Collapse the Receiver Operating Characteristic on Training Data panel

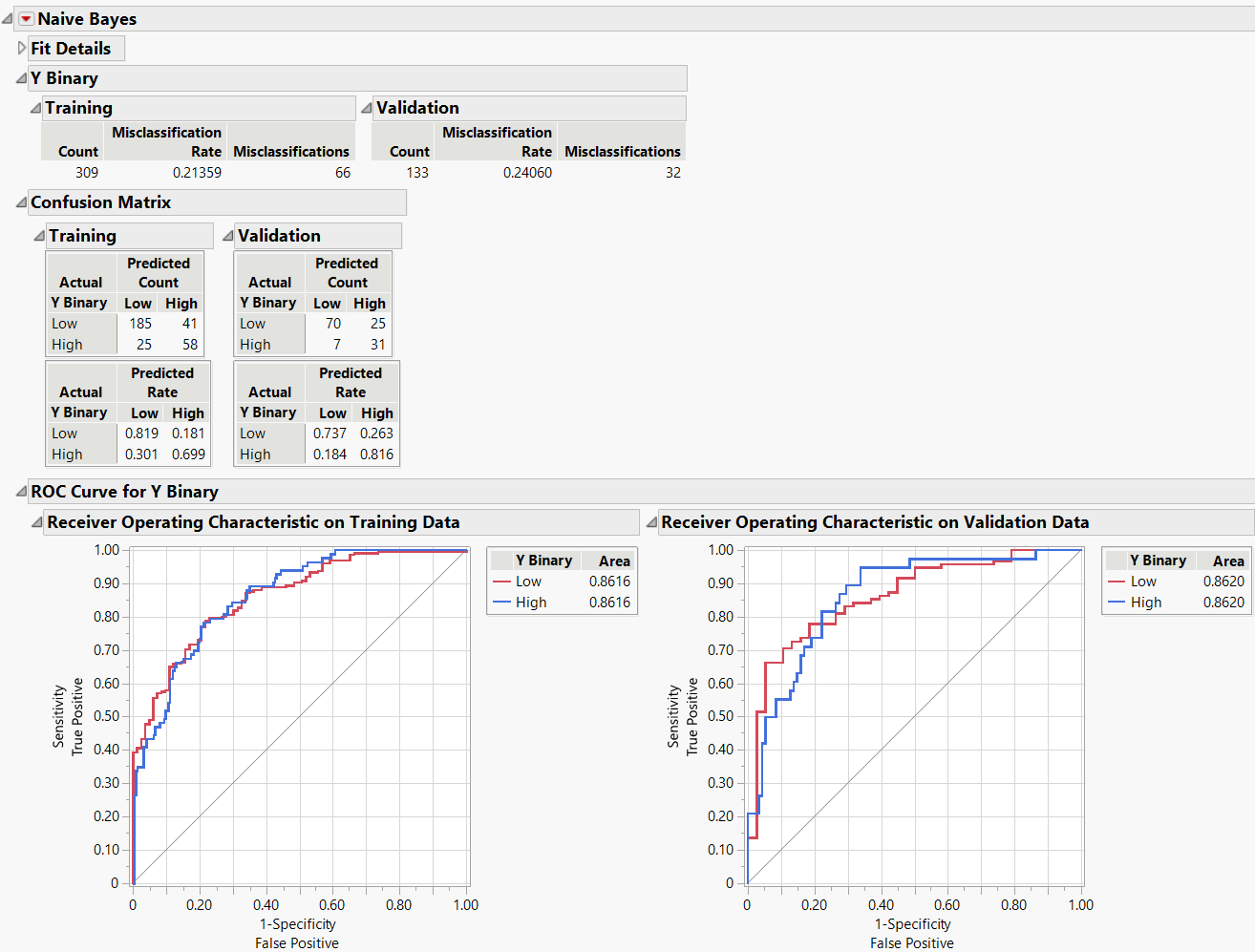click(x=35, y=521)
